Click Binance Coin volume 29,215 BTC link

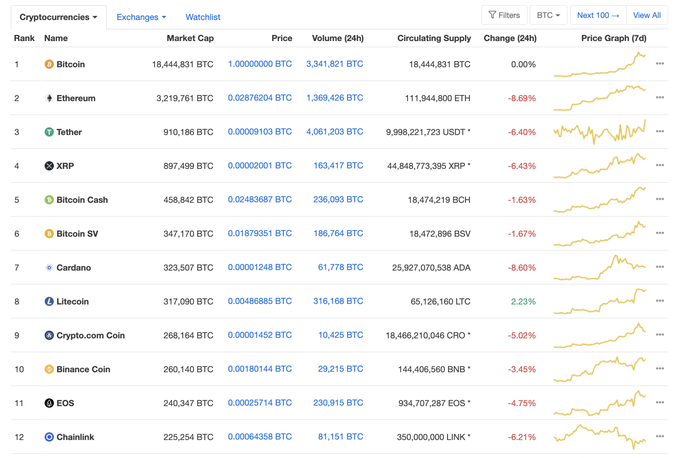click(340, 369)
